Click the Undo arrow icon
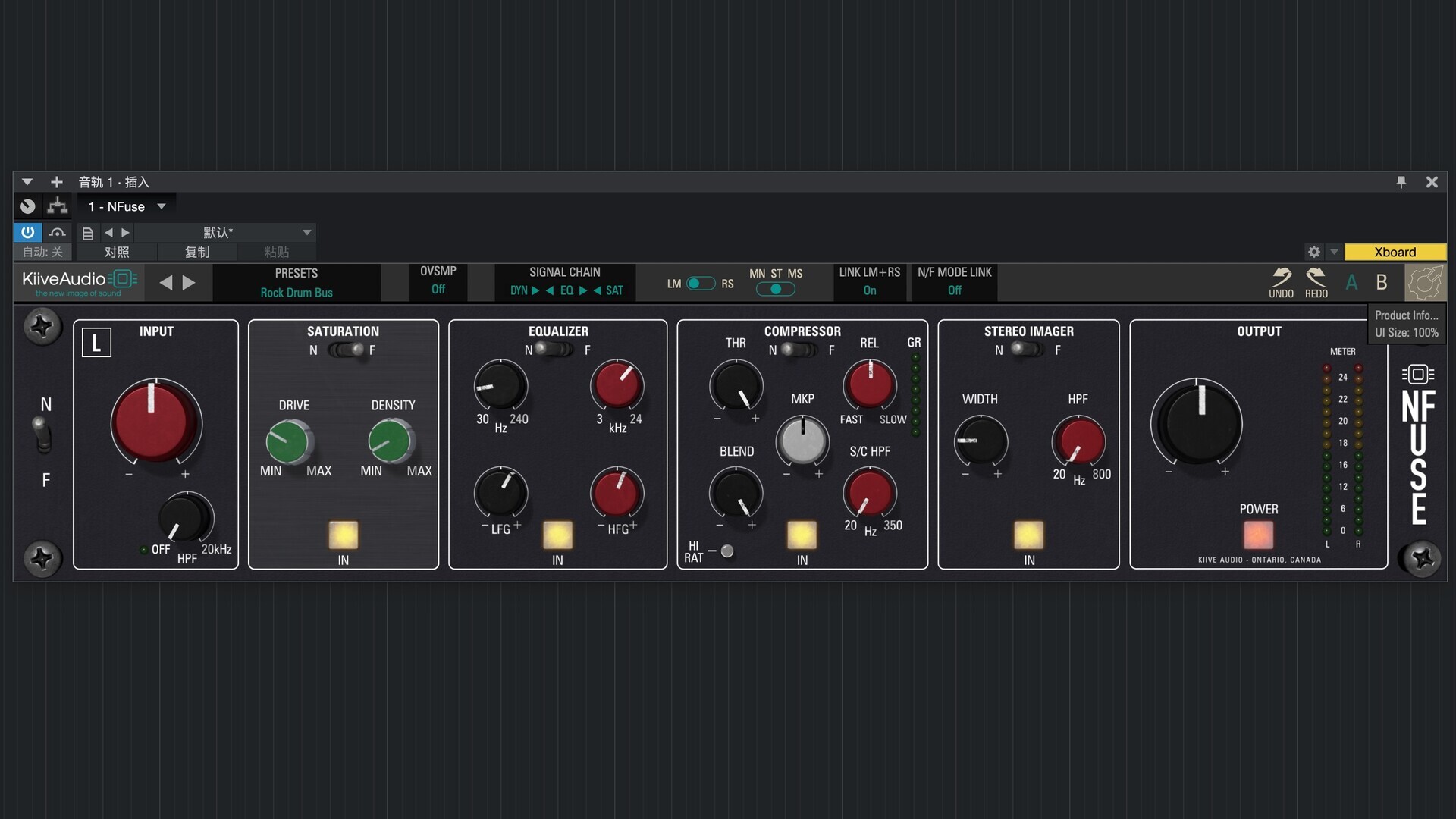Viewport: 1456px width, 819px height. pos(1281,277)
